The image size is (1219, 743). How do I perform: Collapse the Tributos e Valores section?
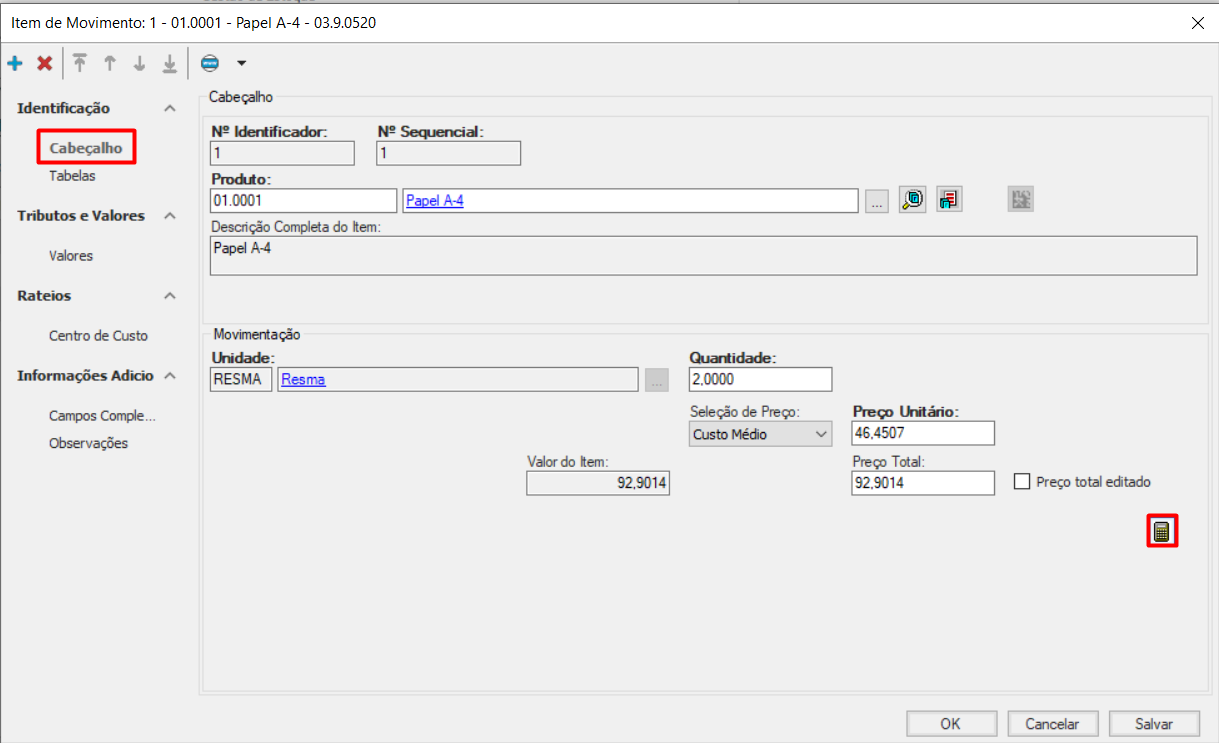pos(170,216)
